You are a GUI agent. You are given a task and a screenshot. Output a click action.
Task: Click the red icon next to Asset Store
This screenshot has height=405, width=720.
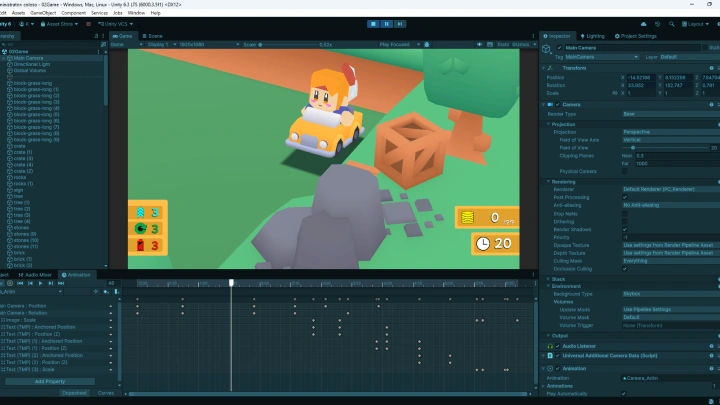[x=88, y=24]
